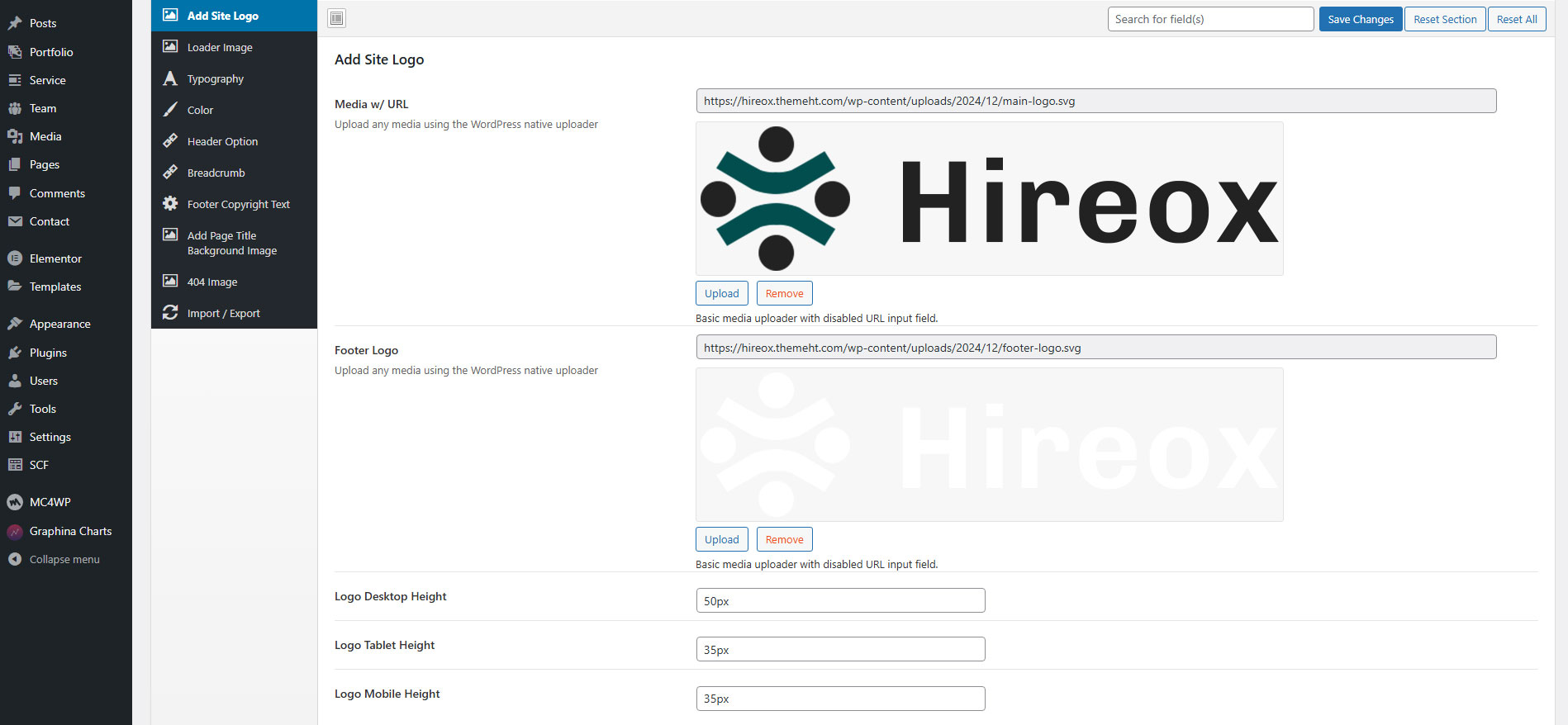
Task: Click the Hireox main logo preview
Action: point(990,198)
